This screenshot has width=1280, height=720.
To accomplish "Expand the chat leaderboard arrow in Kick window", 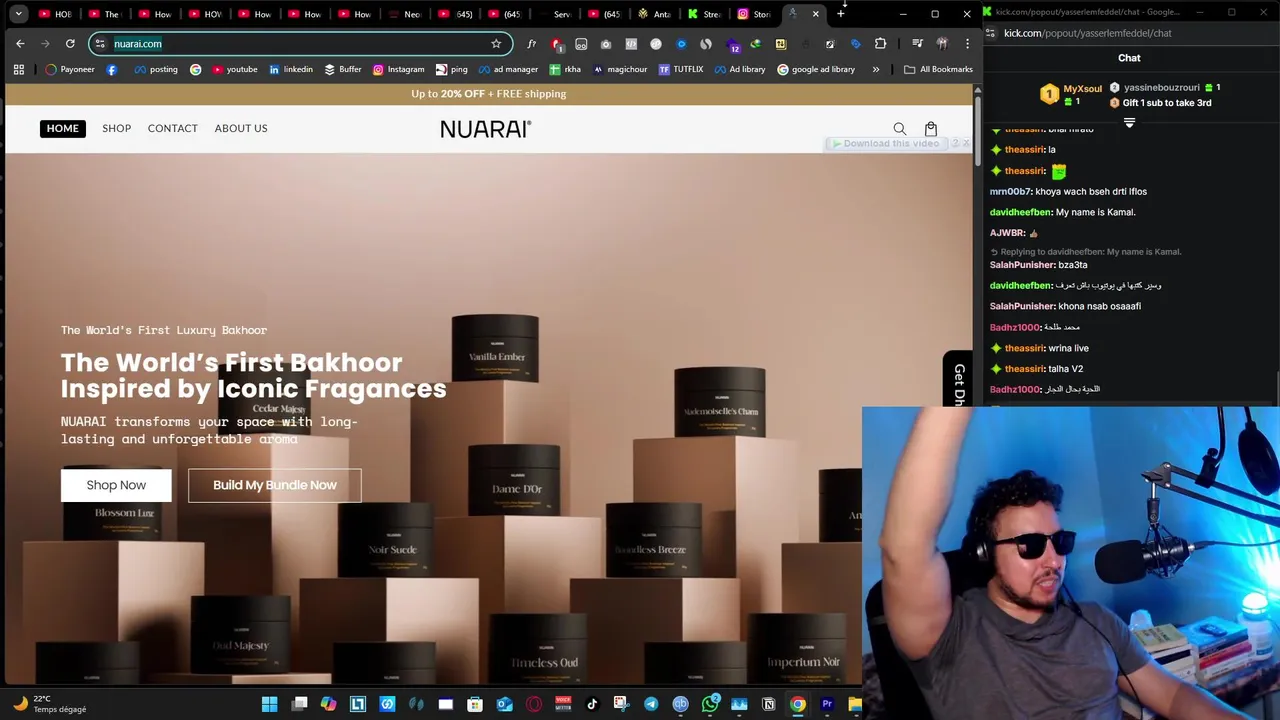I will coord(1129,123).
